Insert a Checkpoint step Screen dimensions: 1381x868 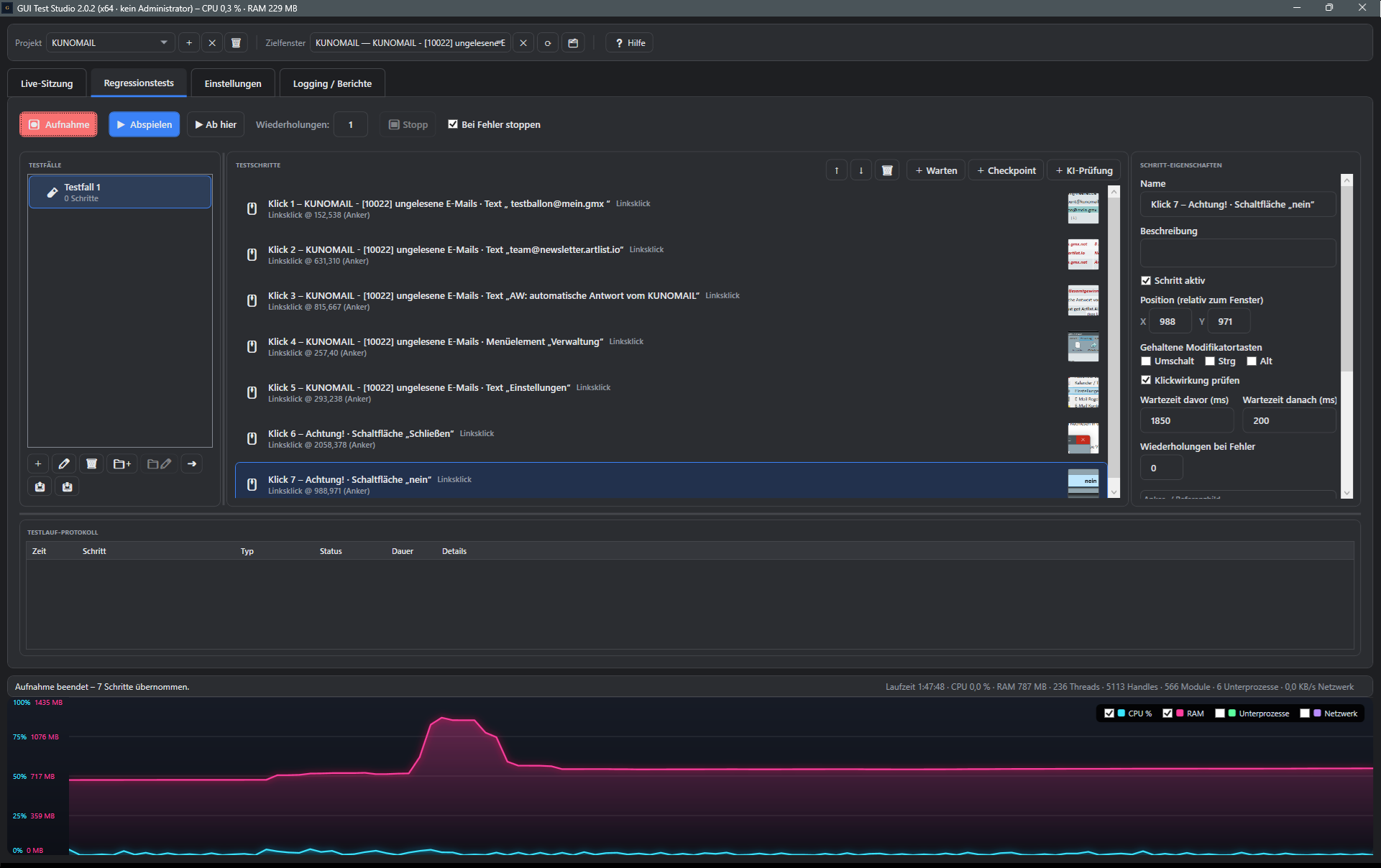1006,170
